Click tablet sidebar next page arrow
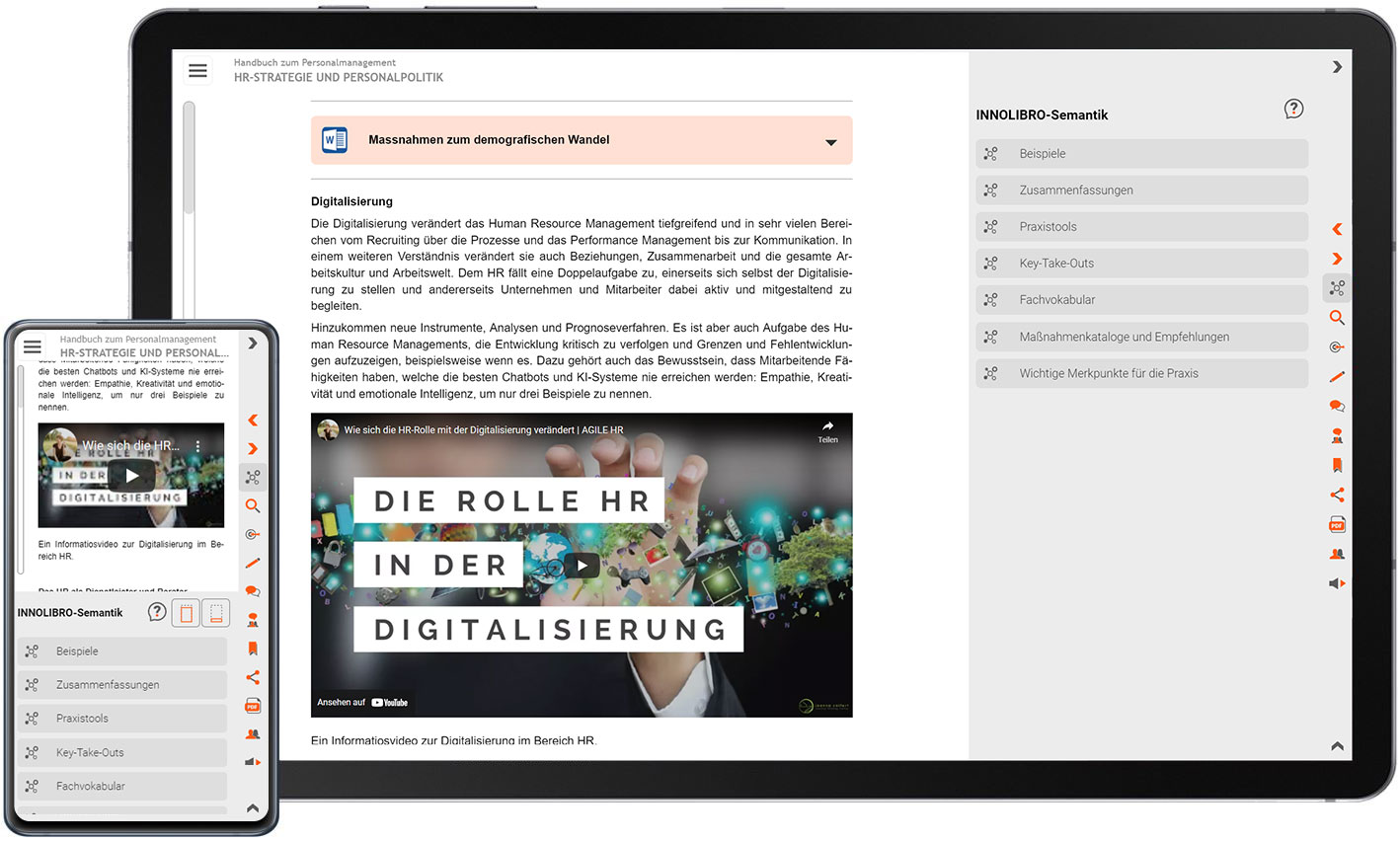 pyautogui.click(x=1337, y=259)
